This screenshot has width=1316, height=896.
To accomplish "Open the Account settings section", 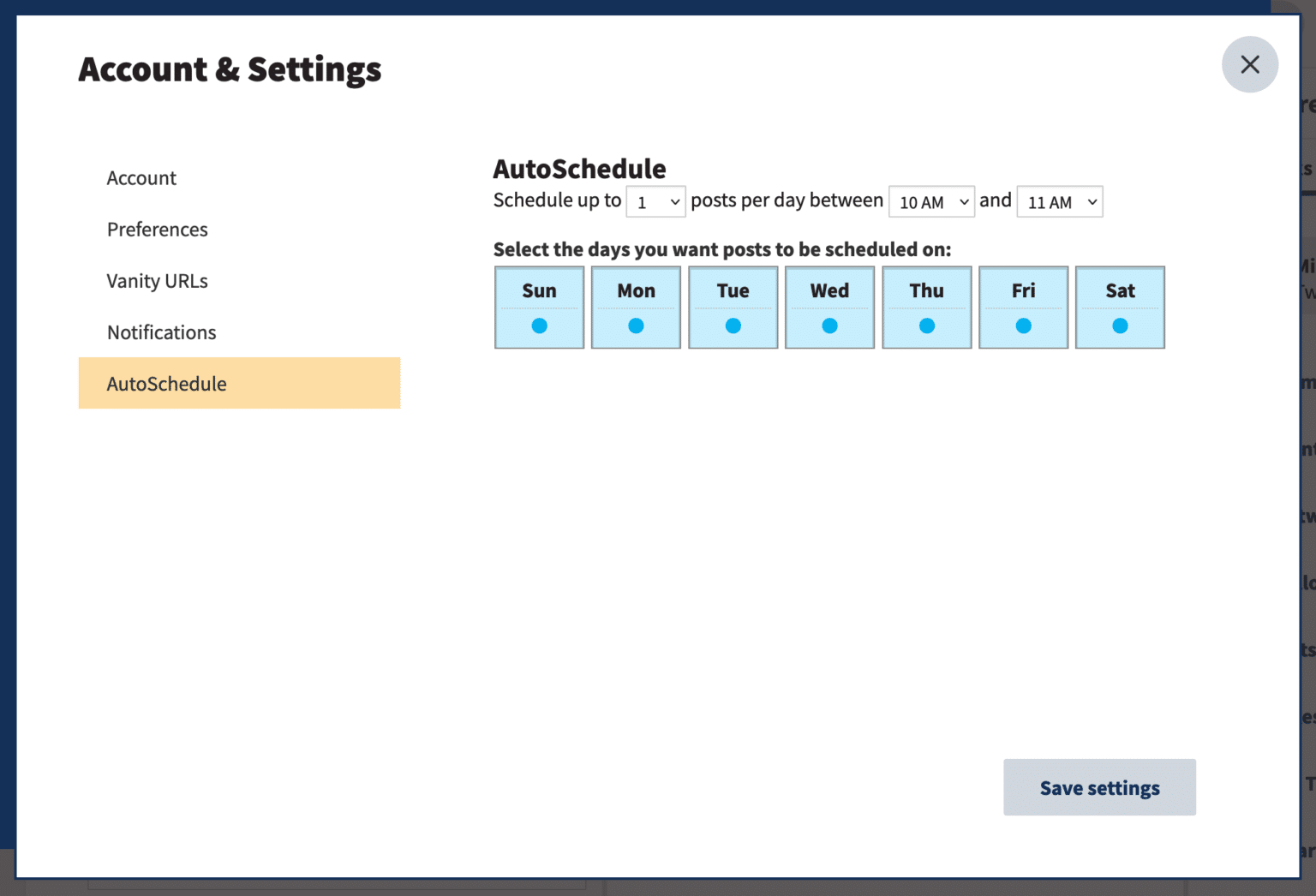I will tap(141, 178).
